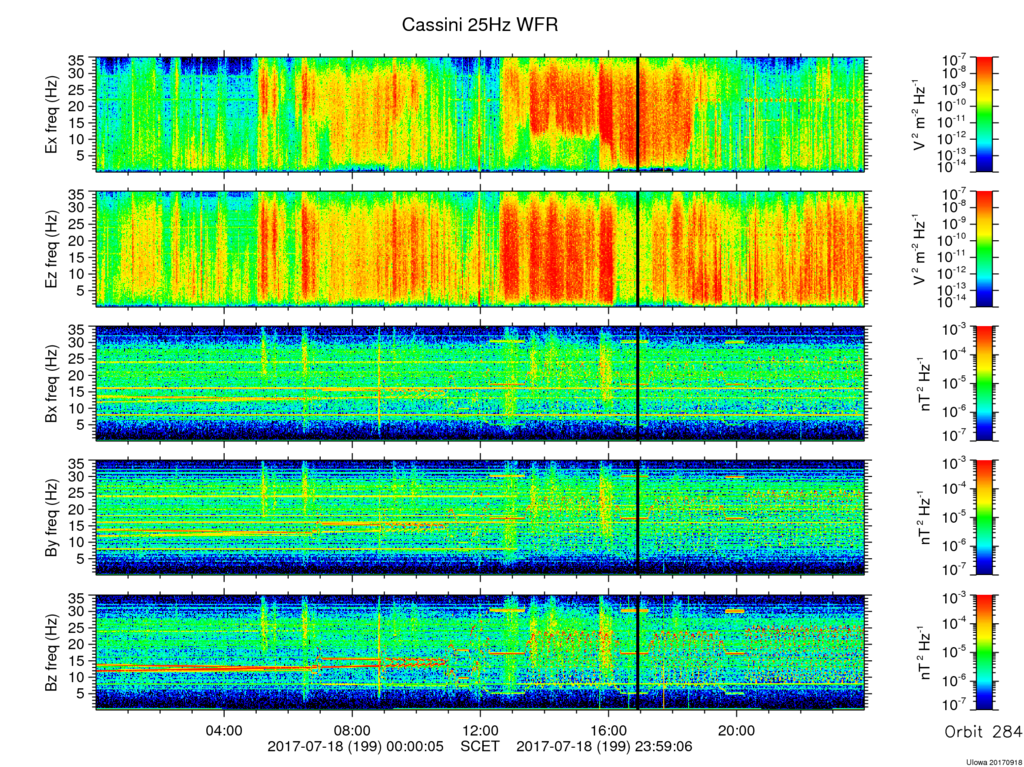Screen dimensions: 1024x767
Task: Click the "Cassini 25Hz WFR" plot title
Action: coord(480,25)
